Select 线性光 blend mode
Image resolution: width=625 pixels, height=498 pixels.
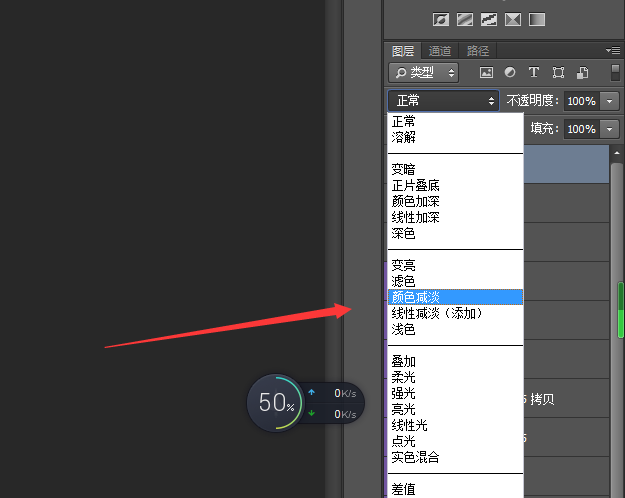coord(455,425)
